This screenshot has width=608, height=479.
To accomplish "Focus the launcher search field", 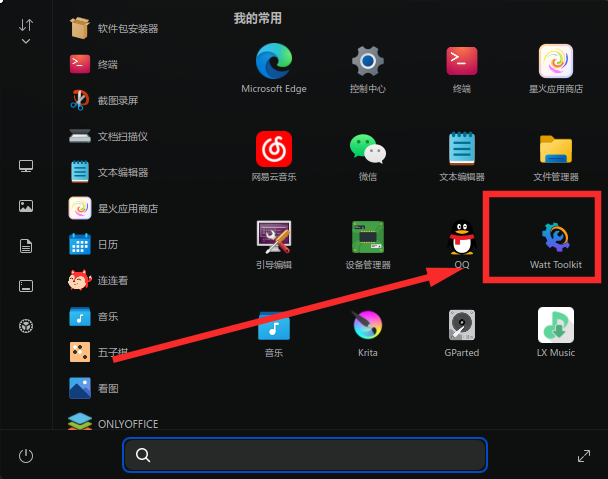I will click(x=305, y=455).
